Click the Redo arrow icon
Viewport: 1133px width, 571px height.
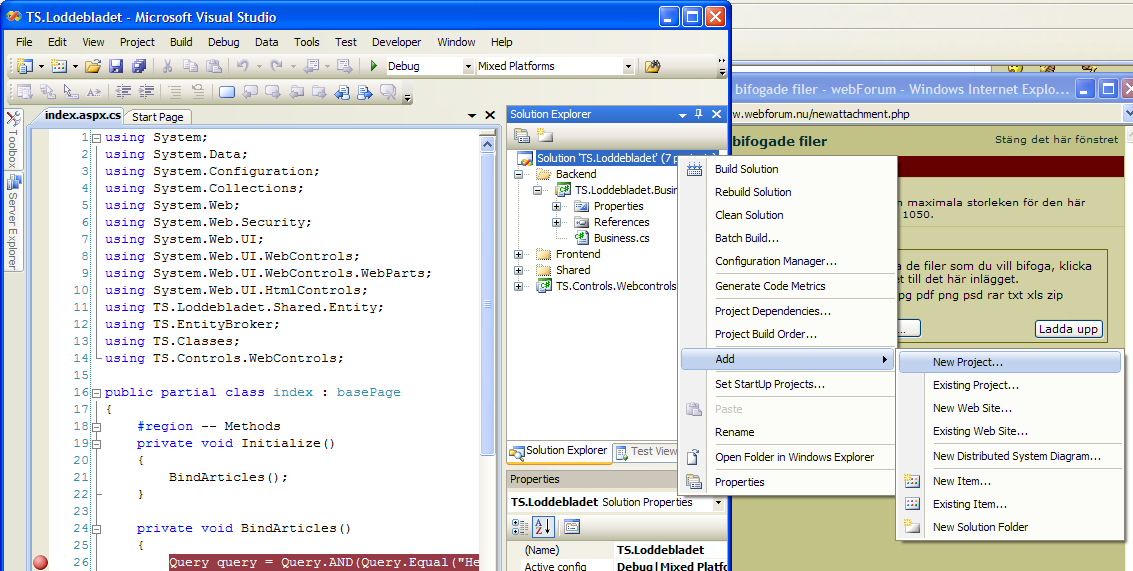point(276,66)
